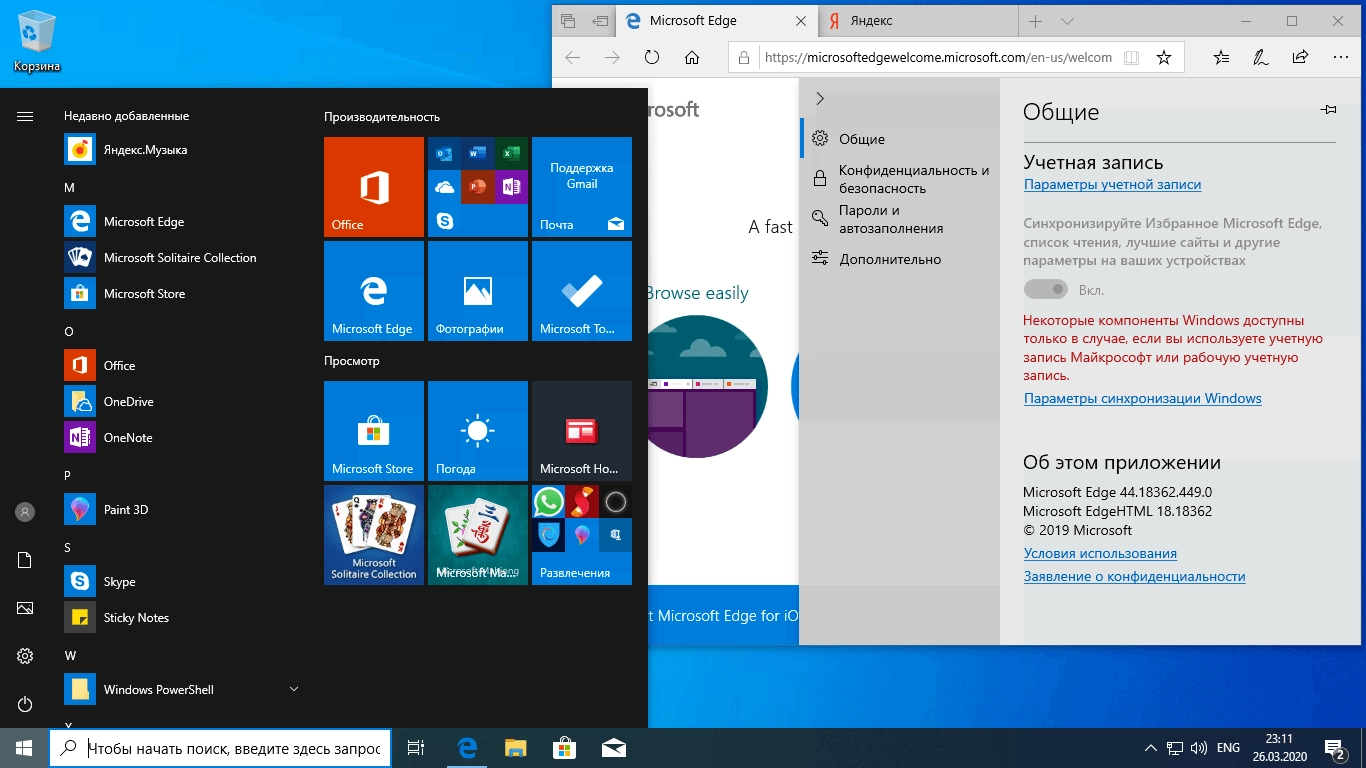
Task: Launch Microsoft Mahjong tile
Action: coord(478,535)
